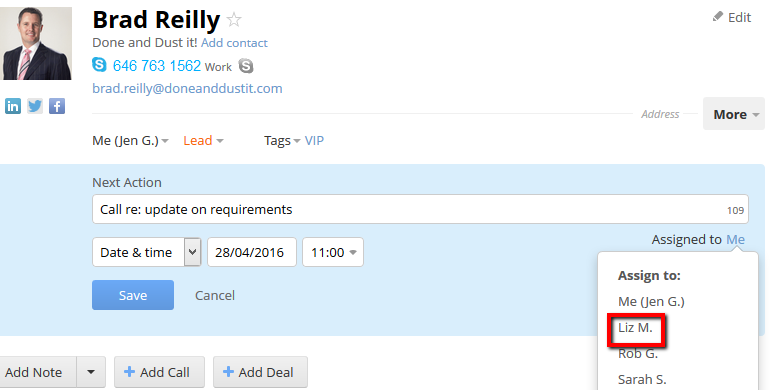
Task: Open the Twitter profile icon
Action: coord(35,106)
